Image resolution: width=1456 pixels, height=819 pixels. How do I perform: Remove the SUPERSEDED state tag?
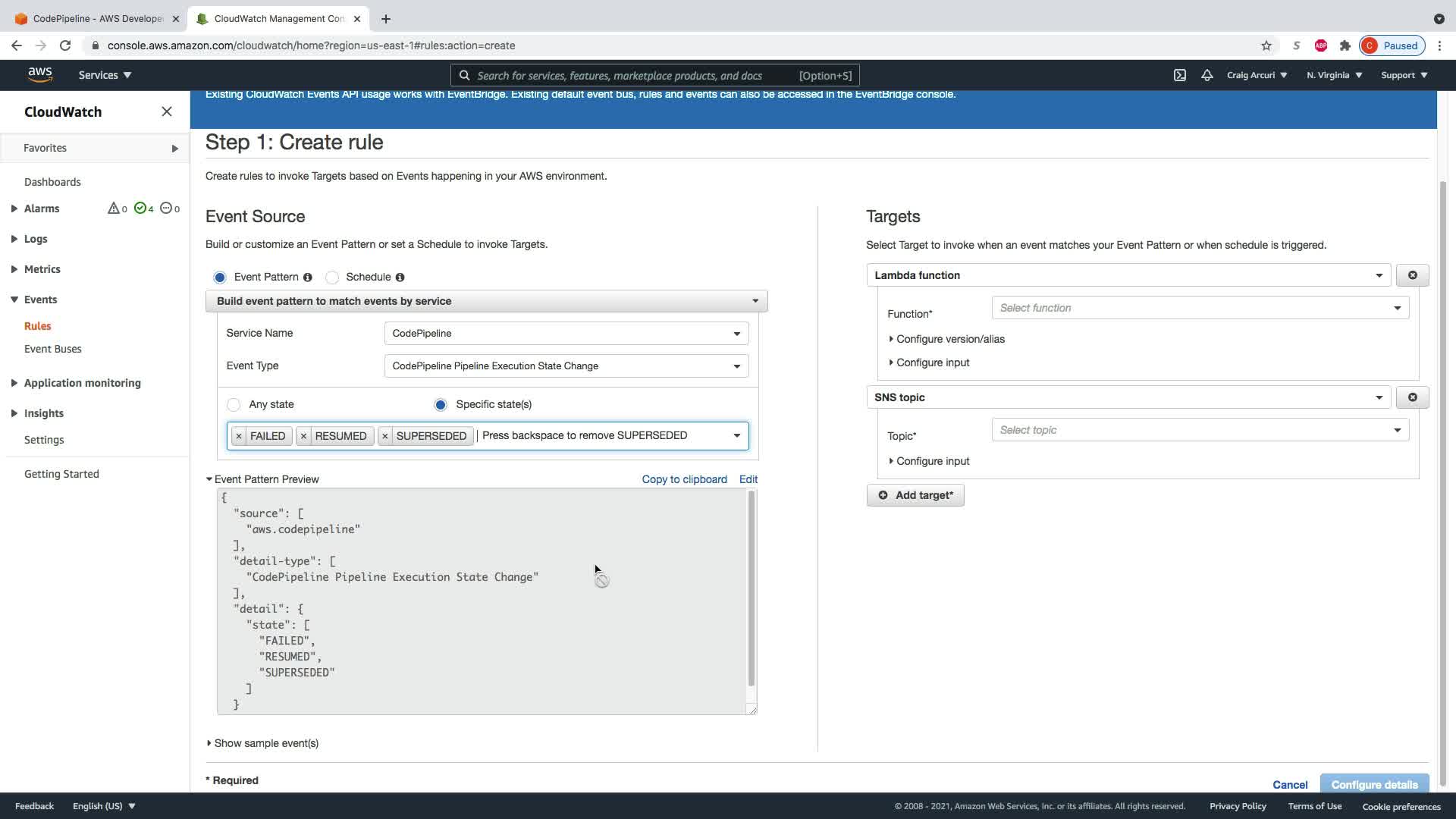385,436
